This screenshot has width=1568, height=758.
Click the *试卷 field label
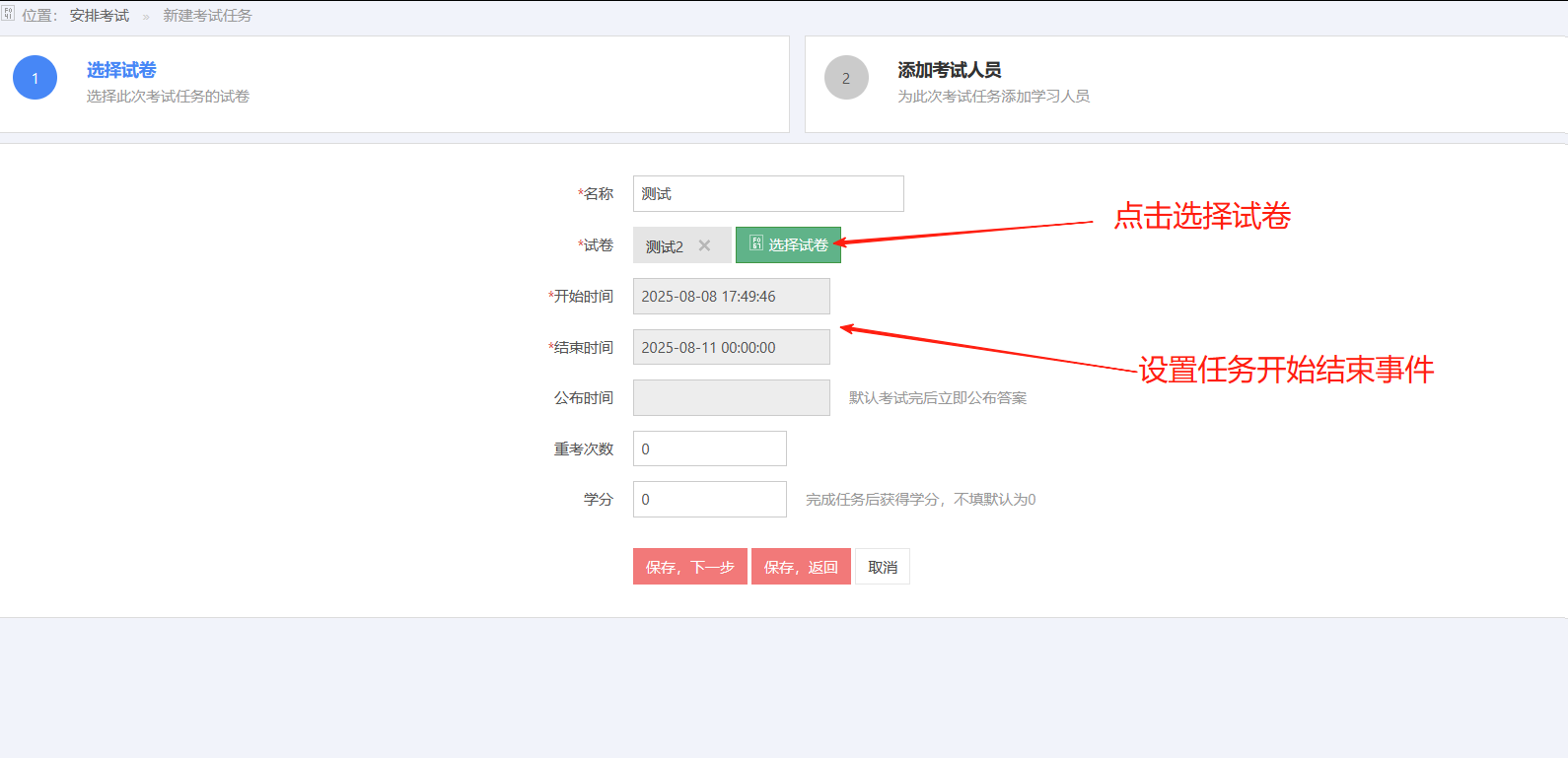(596, 245)
